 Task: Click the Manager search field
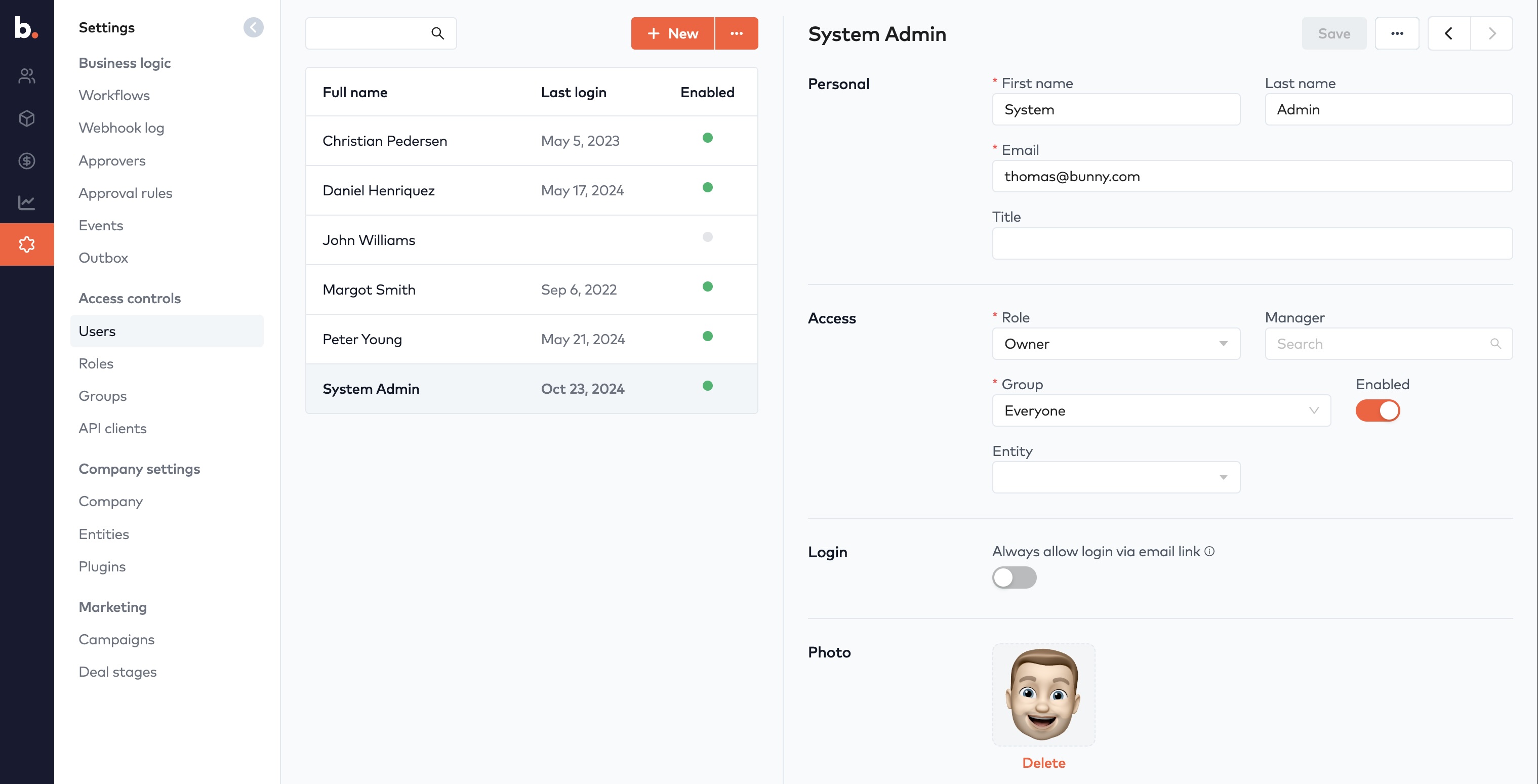1388,343
